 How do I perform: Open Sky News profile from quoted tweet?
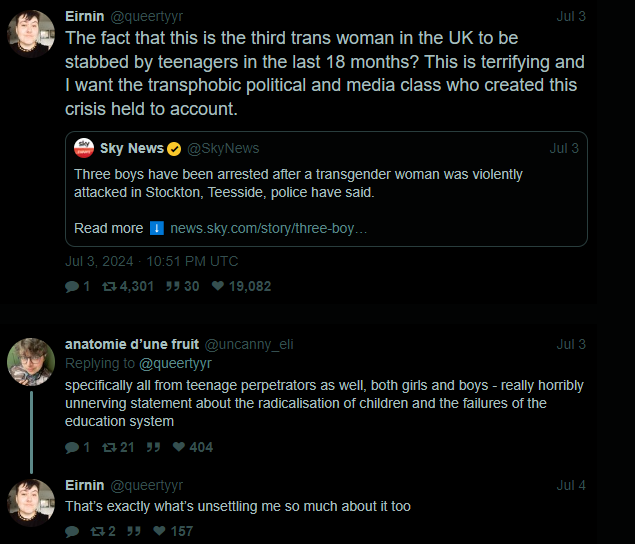pyautogui.click(x=131, y=149)
